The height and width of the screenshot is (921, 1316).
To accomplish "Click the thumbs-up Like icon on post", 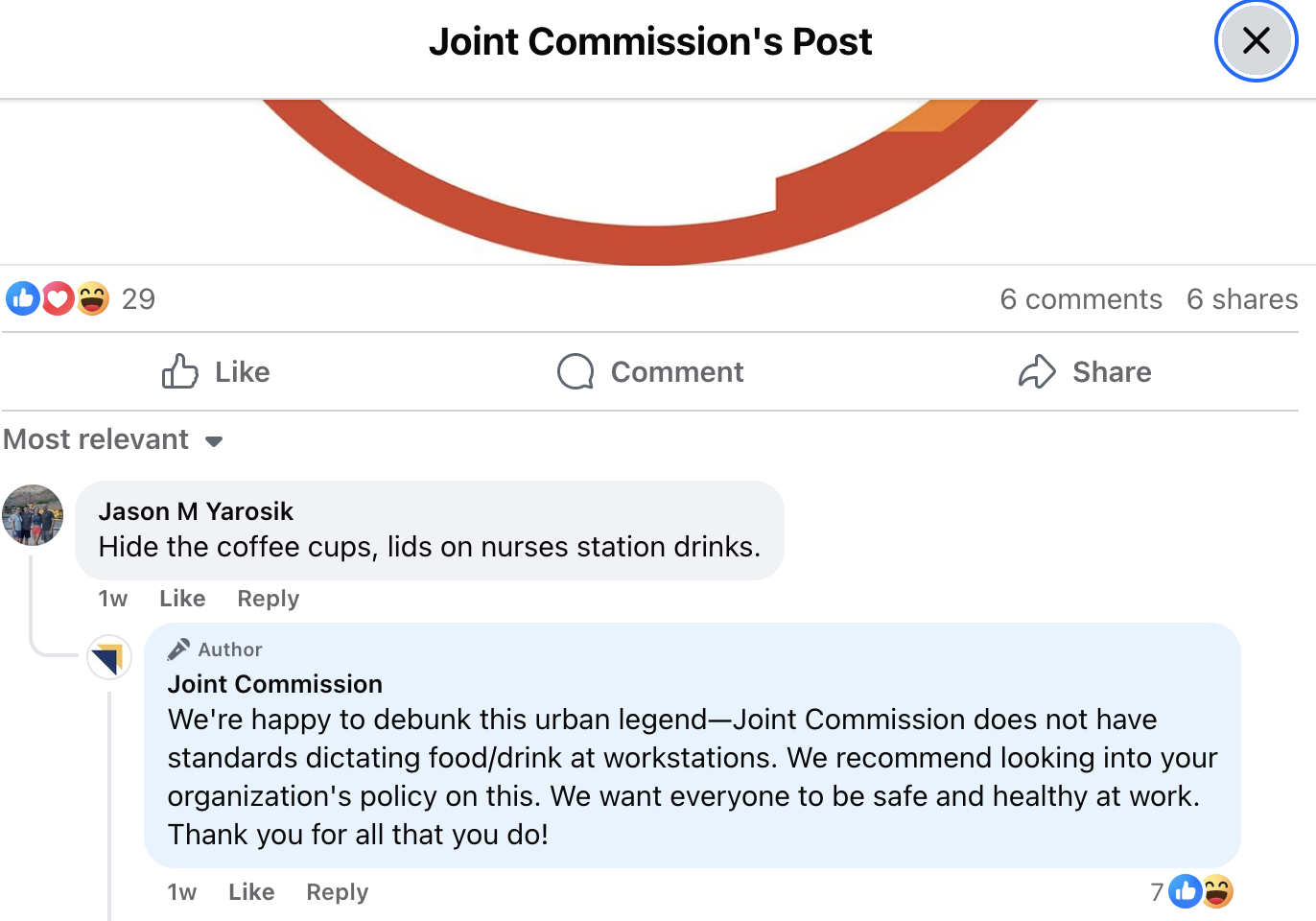I will (x=180, y=371).
